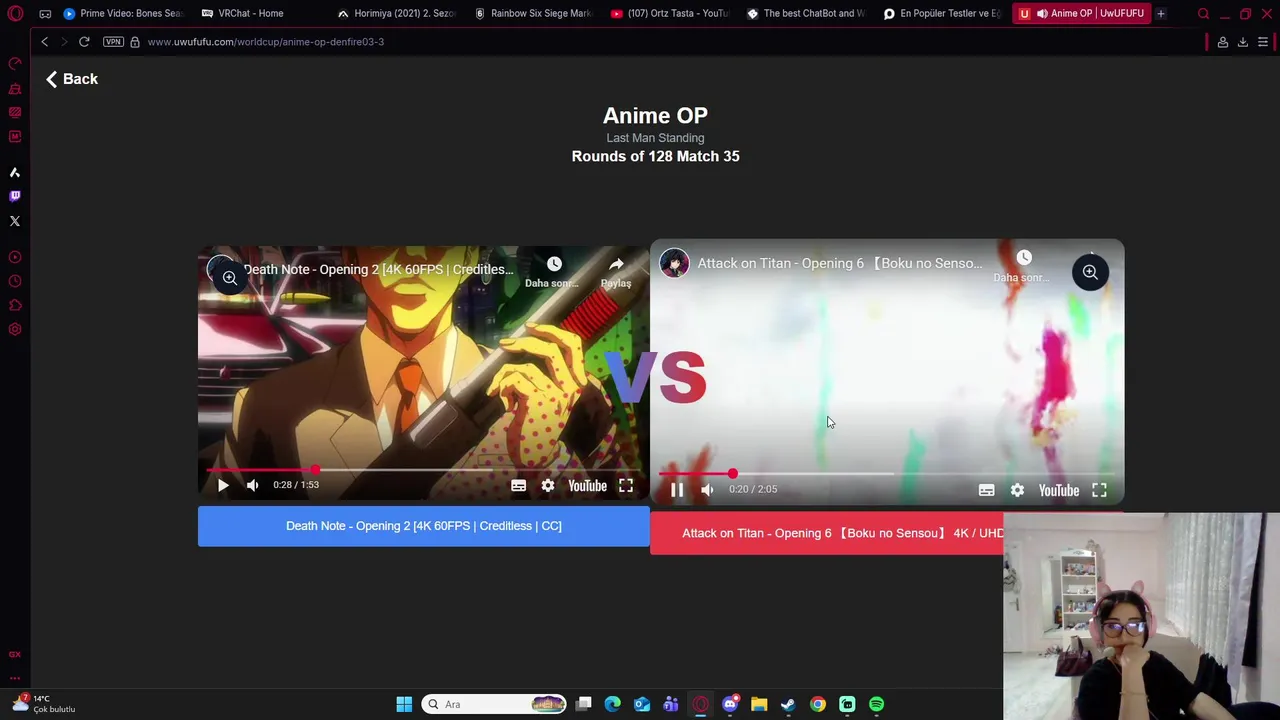Seek the Death Note video progress bar
Screen dimensions: 1280x720
424,470
